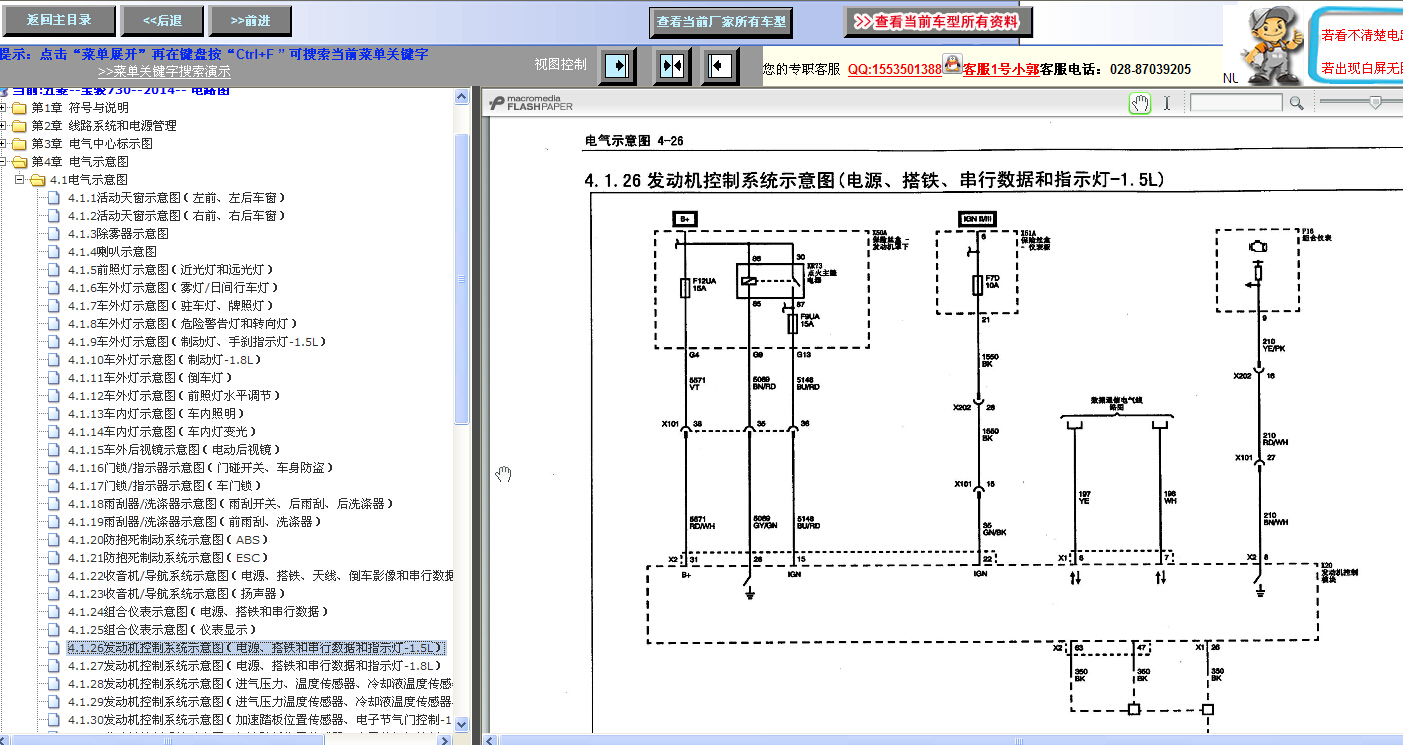Click the page icon next to 4.1.20防抱死制动系统示意图(ABS)
Image resolution: width=1403 pixels, height=745 pixels.
[x=55, y=540]
